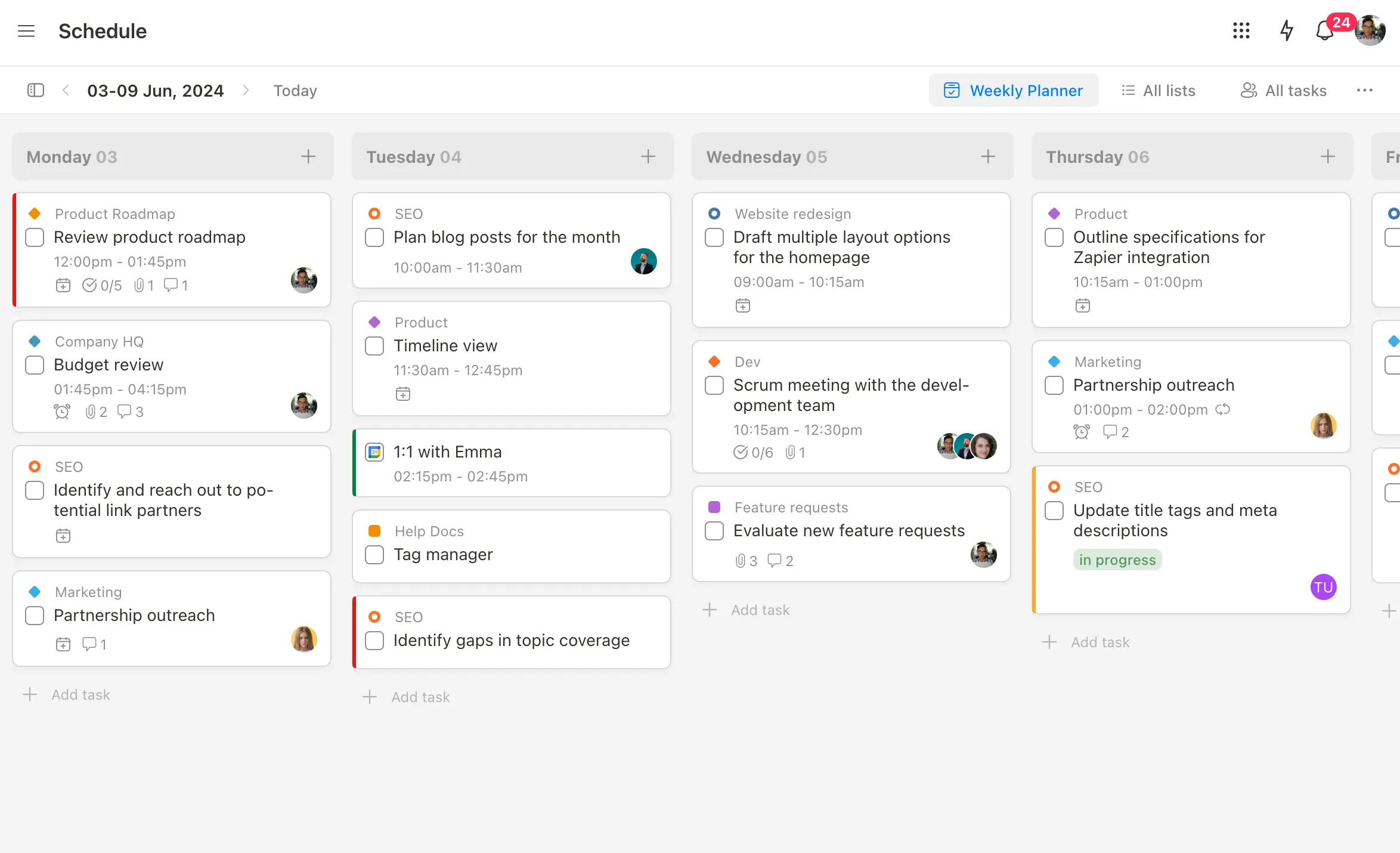The width and height of the screenshot is (1400, 853).
Task: Go to next week with right chevron
Action: tap(246, 90)
